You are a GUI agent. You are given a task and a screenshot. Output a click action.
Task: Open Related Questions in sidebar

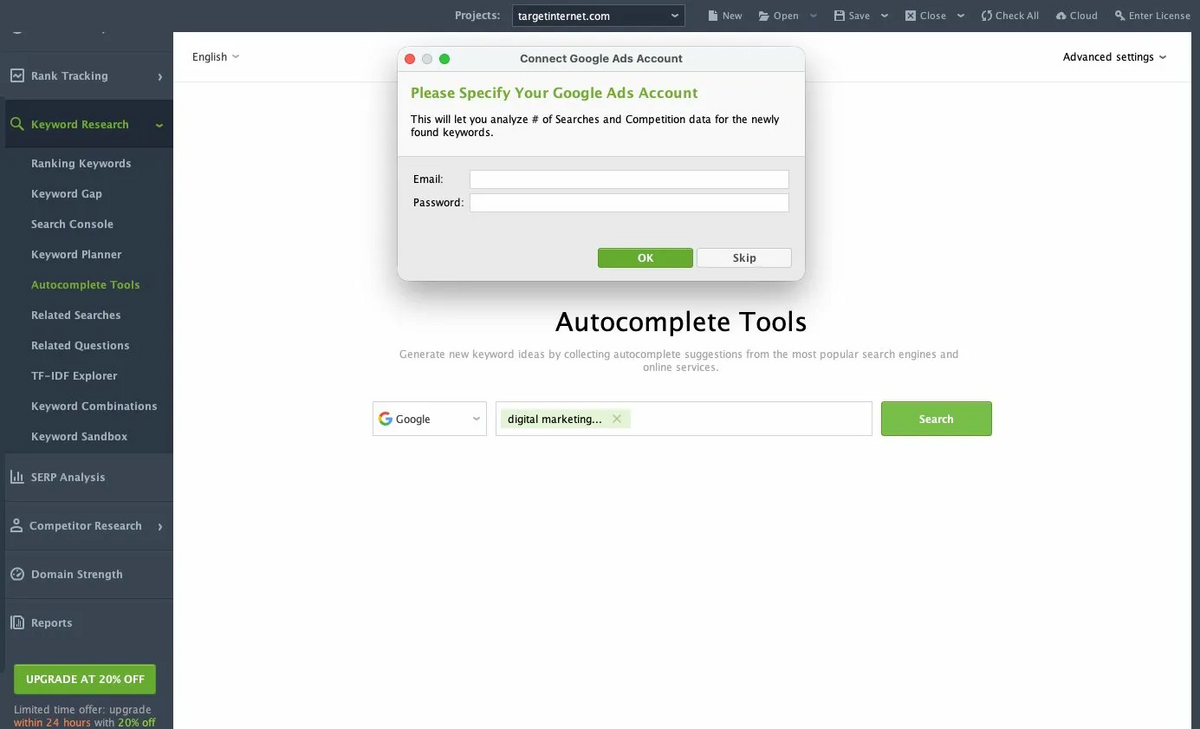(x=80, y=345)
